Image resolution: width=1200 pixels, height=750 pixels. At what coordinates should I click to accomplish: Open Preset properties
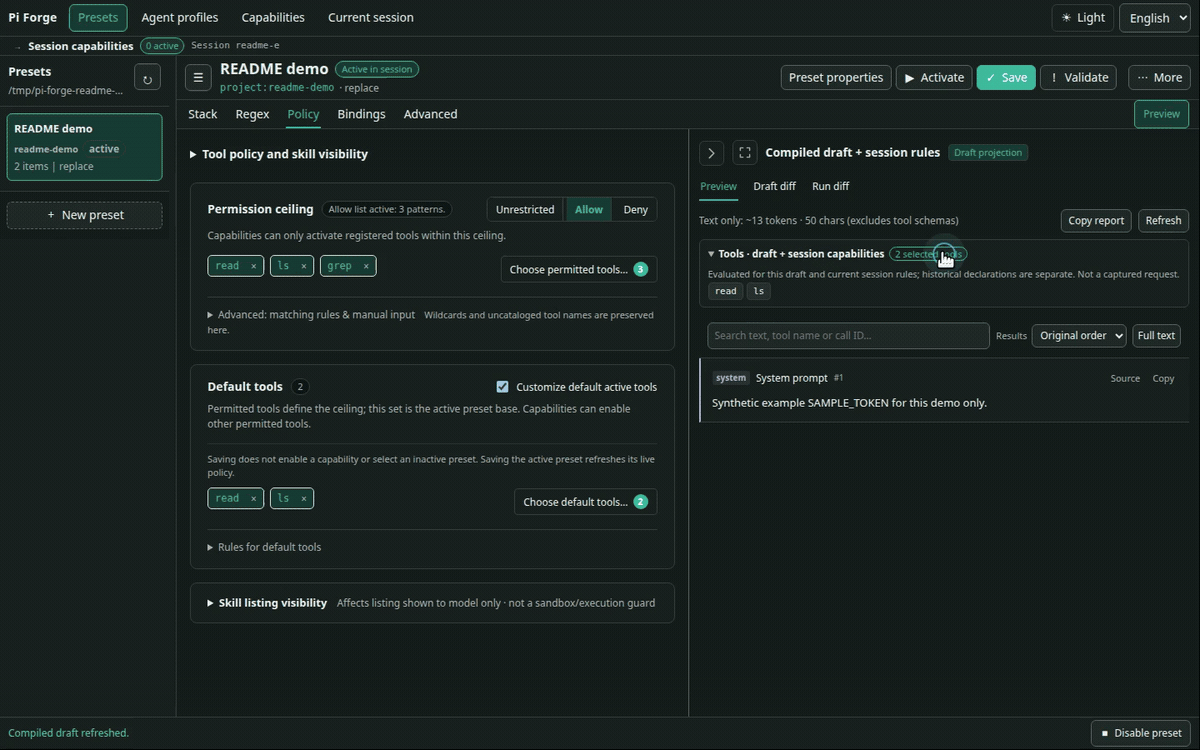836,77
